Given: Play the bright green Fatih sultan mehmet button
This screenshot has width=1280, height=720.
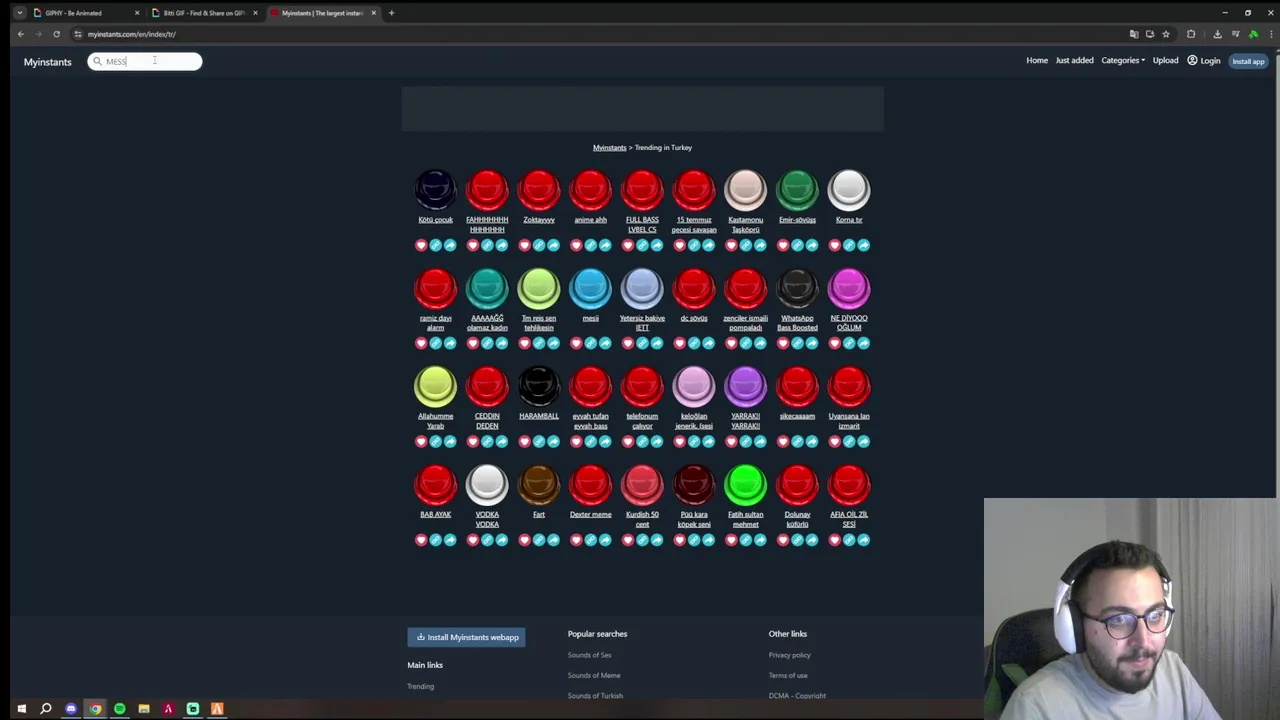Looking at the screenshot, I should (745, 485).
